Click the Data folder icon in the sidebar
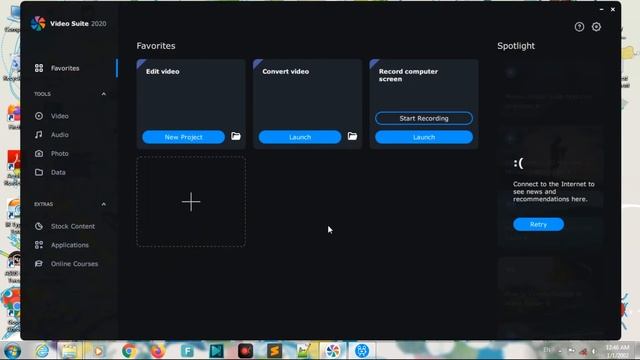This screenshot has height=360, width=640. 39,172
